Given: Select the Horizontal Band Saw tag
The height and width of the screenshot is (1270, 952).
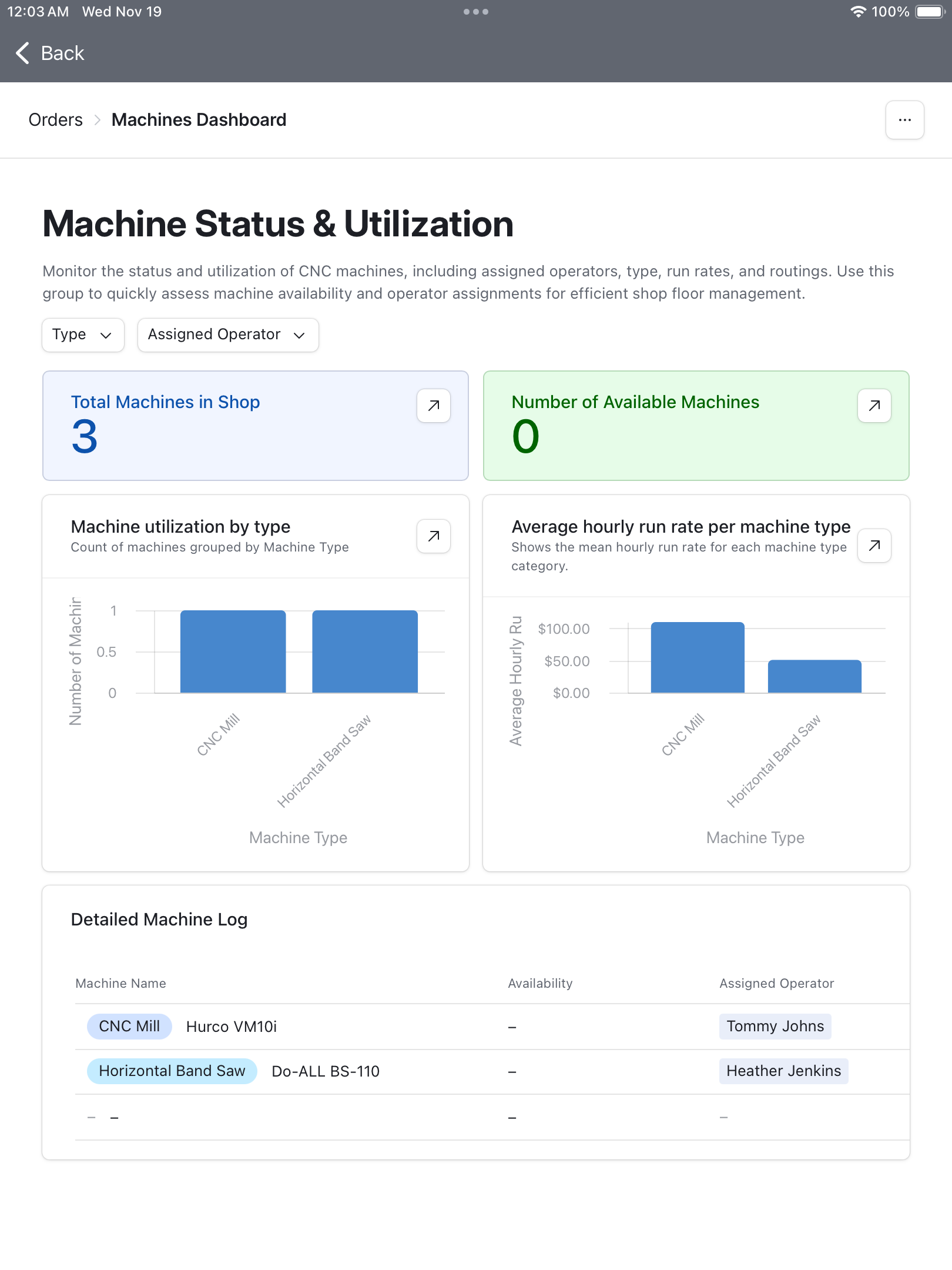Looking at the screenshot, I should pyautogui.click(x=172, y=1071).
